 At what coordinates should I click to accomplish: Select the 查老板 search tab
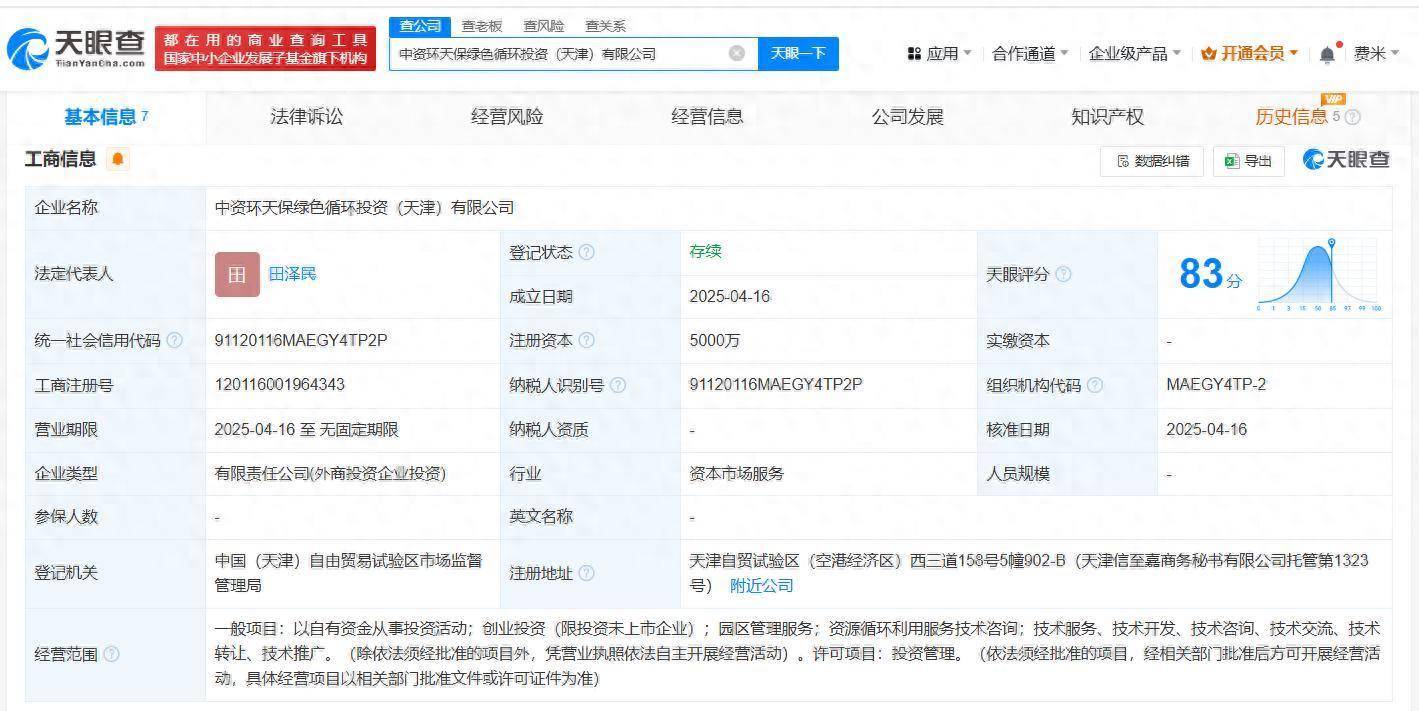481,26
